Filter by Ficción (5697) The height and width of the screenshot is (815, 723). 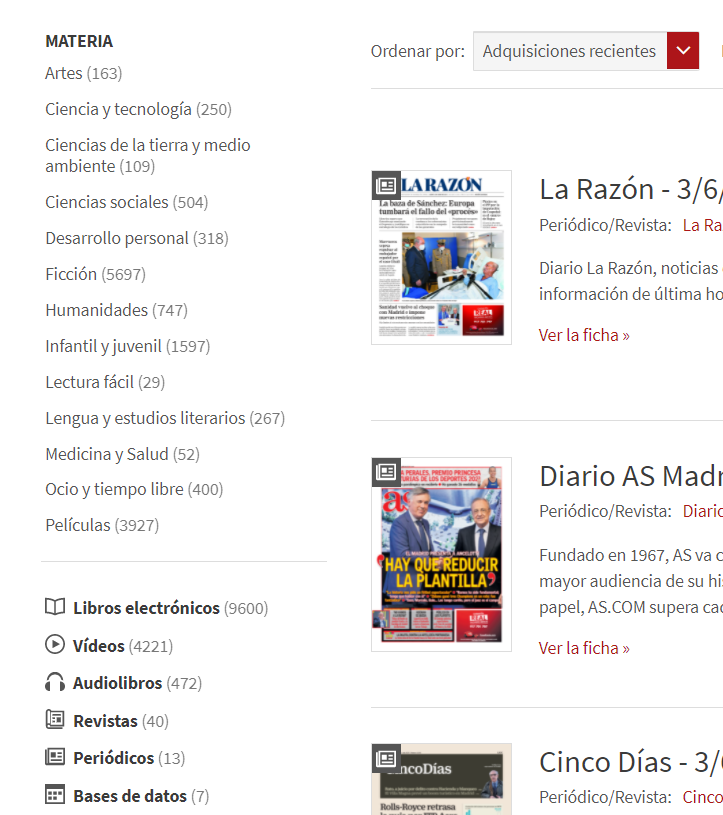point(96,274)
